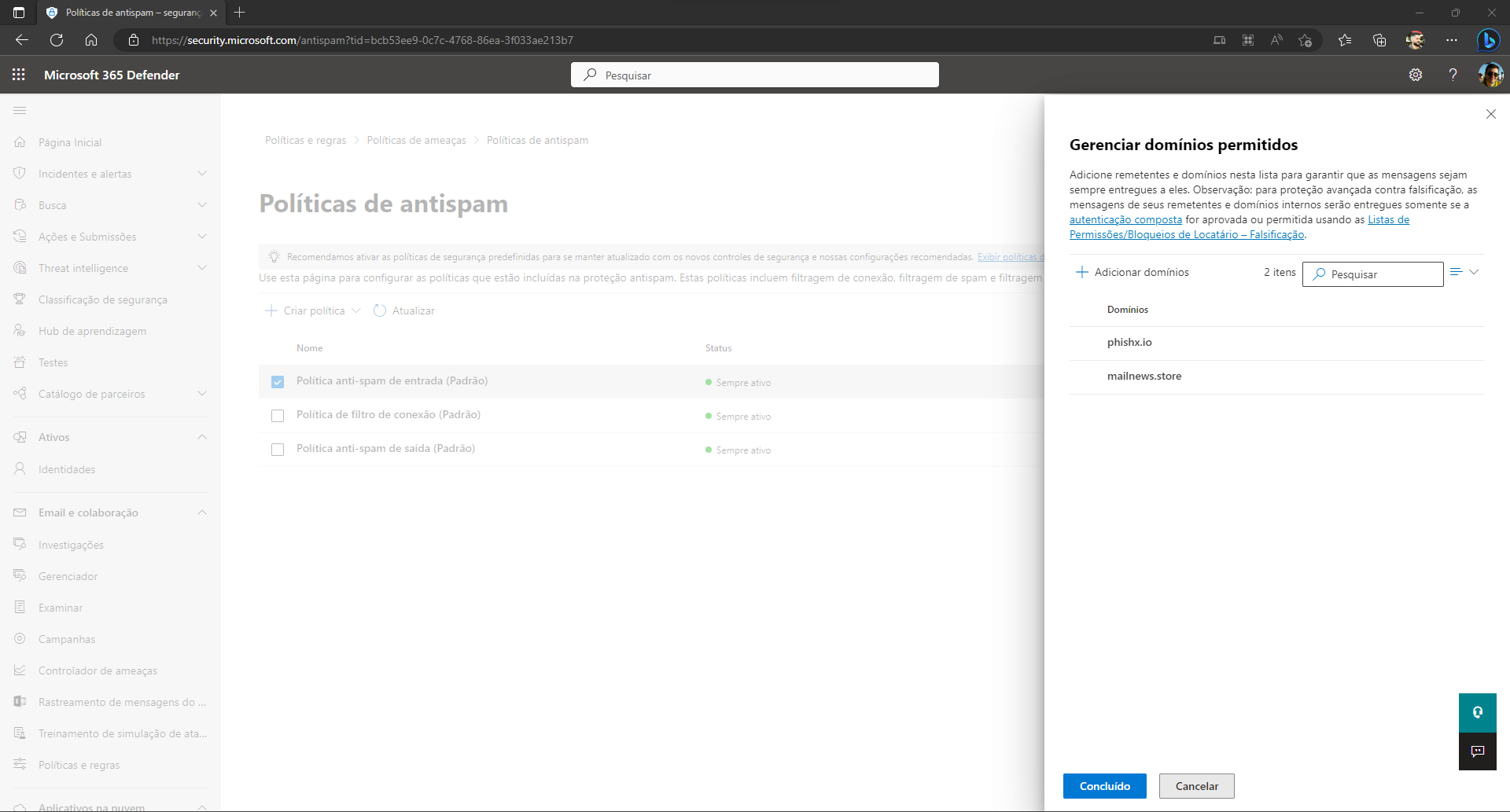Viewport: 1510px width, 812px height.
Task: Sort by the Domínios column header
Action: click(1127, 310)
